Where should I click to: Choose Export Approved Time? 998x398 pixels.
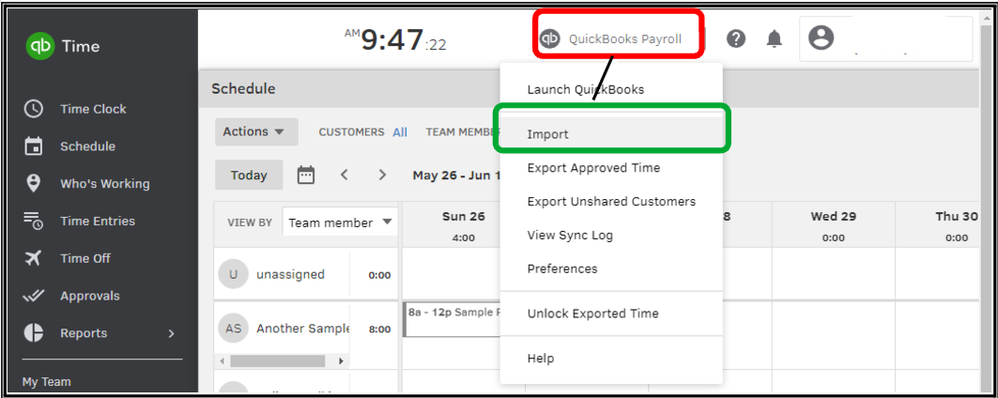(x=593, y=168)
